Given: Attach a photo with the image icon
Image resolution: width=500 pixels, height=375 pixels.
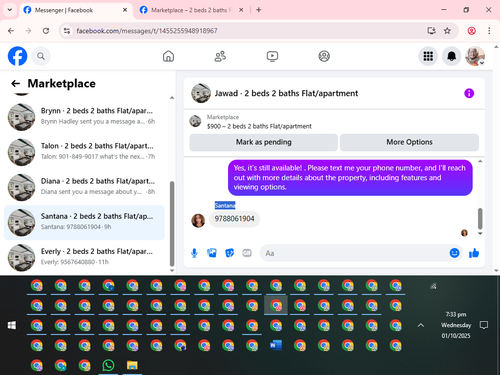Looking at the screenshot, I should coord(212,253).
